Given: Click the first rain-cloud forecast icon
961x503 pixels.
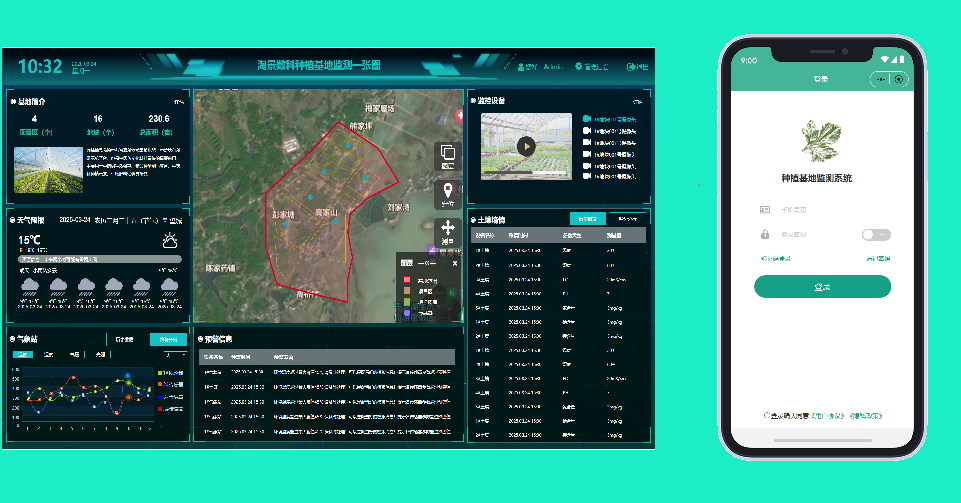Looking at the screenshot, I should pyautogui.click(x=30, y=286).
